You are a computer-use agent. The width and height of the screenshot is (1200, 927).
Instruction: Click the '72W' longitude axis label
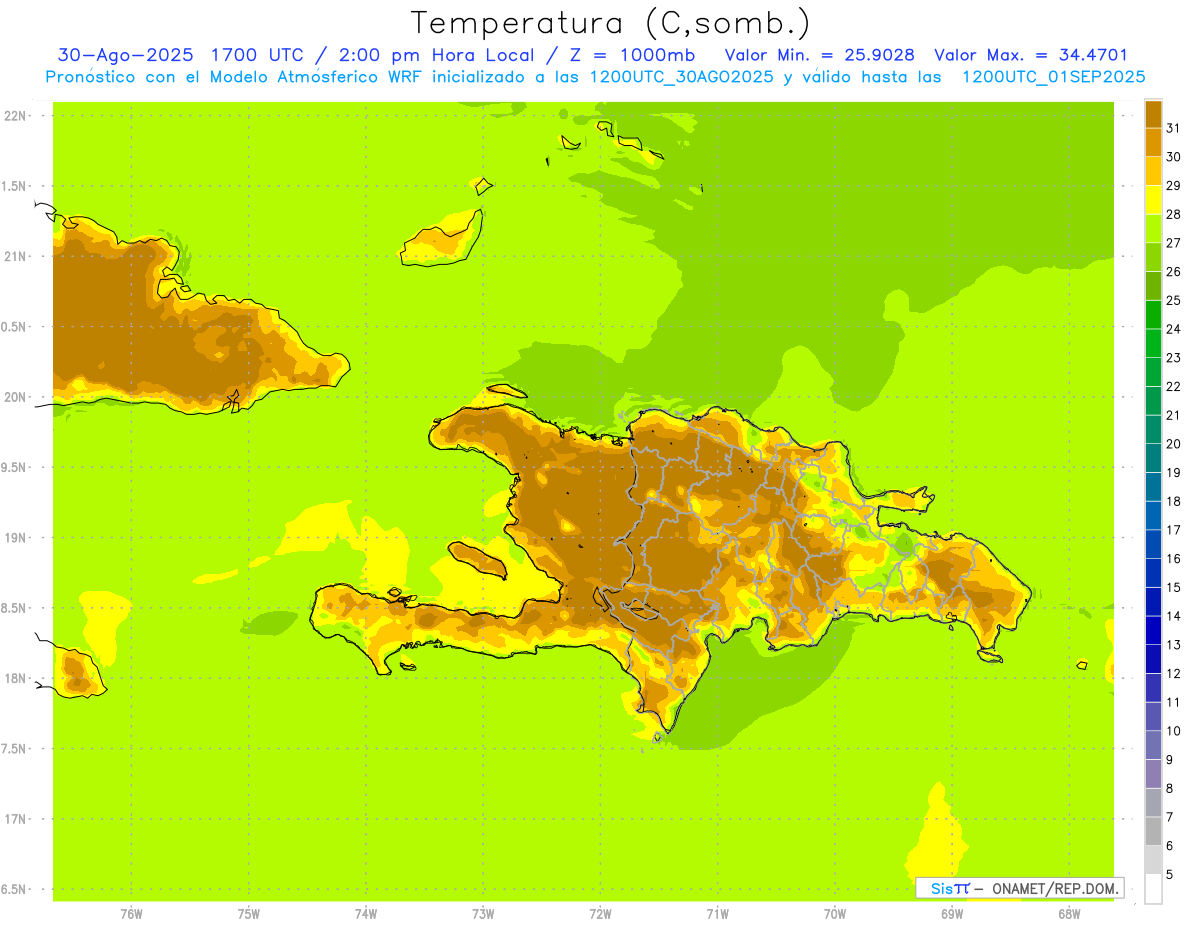pos(600,913)
